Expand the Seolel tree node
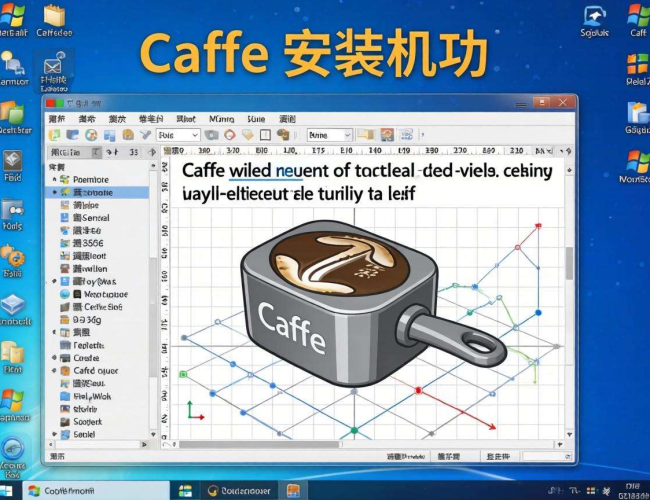Image resolution: width=650 pixels, height=500 pixels. [54, 434]
